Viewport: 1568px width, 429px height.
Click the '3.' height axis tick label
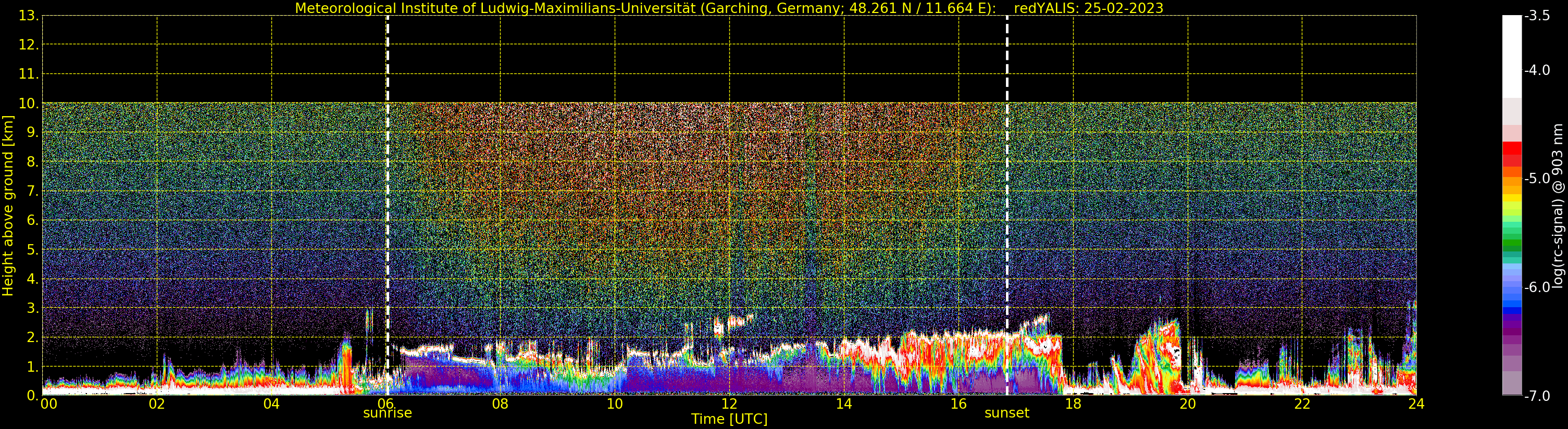point(33,308)
